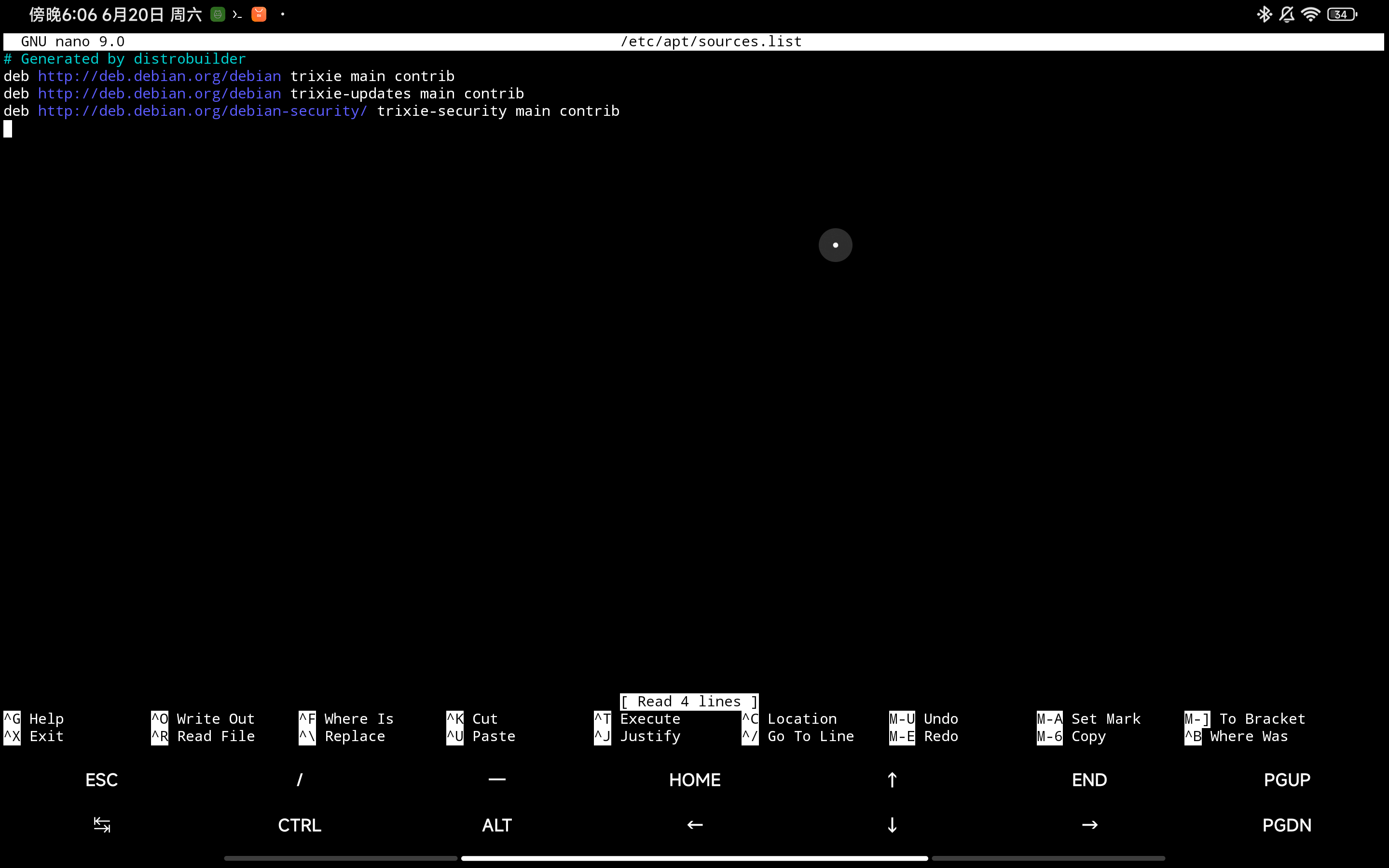Image resolution: width=1389 pixels, height=868 pixels.
Task: Click the deb.debian.org URL on the trixie main line
Action: [x=160, y=76]
